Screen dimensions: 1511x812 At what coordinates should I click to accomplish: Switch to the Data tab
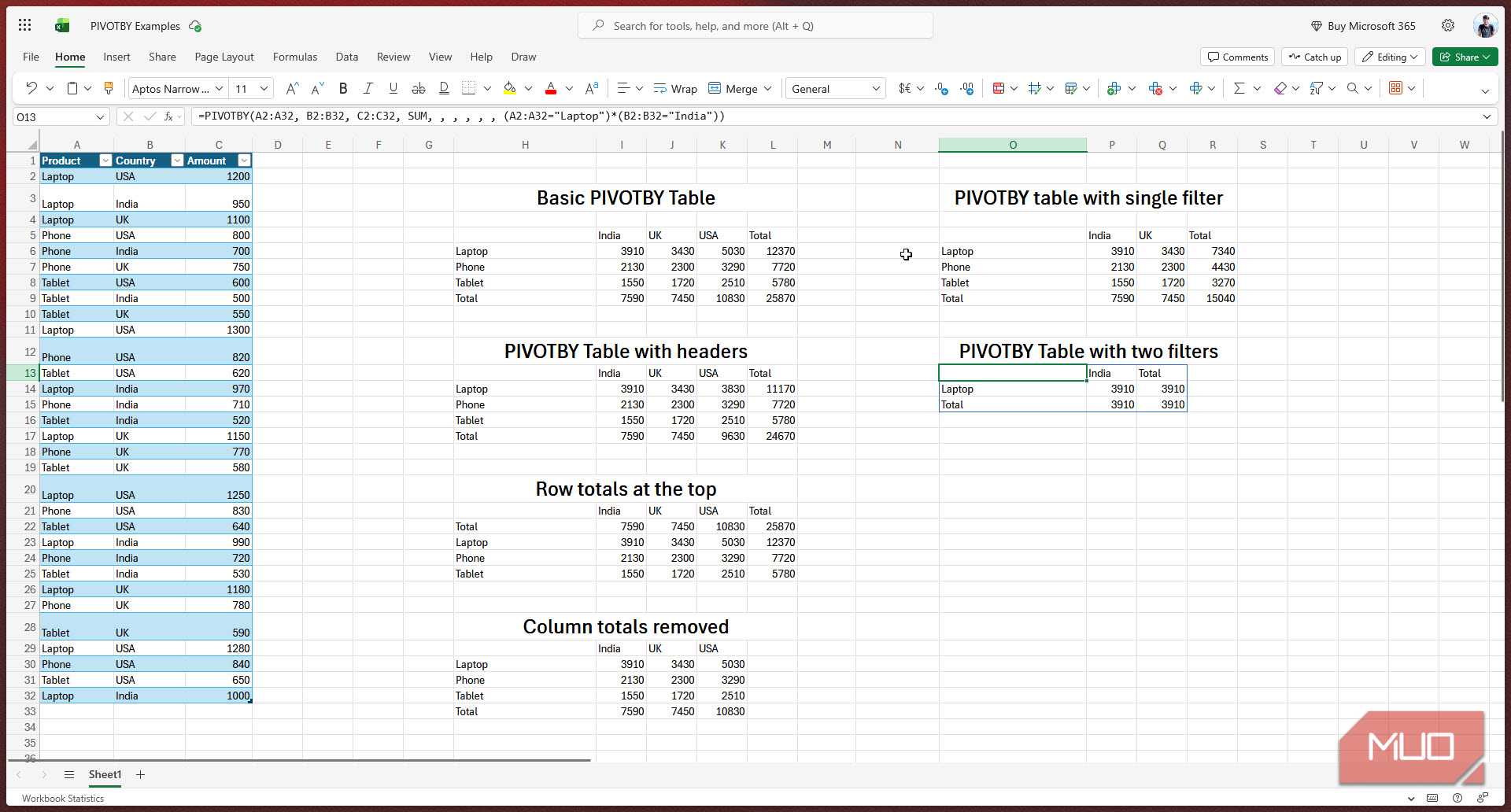pyautogui.click(x=346, y=57)
